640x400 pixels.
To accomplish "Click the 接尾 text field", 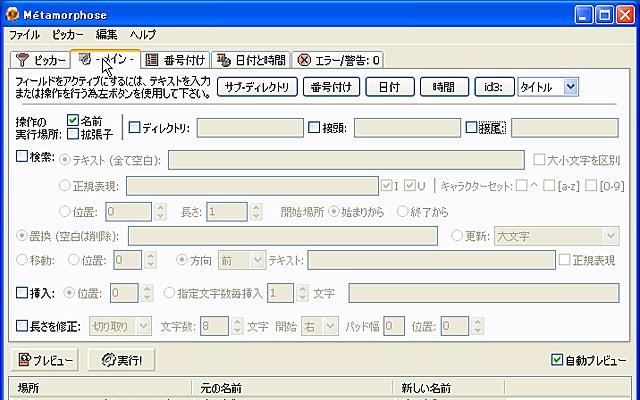I will [565, 128].
